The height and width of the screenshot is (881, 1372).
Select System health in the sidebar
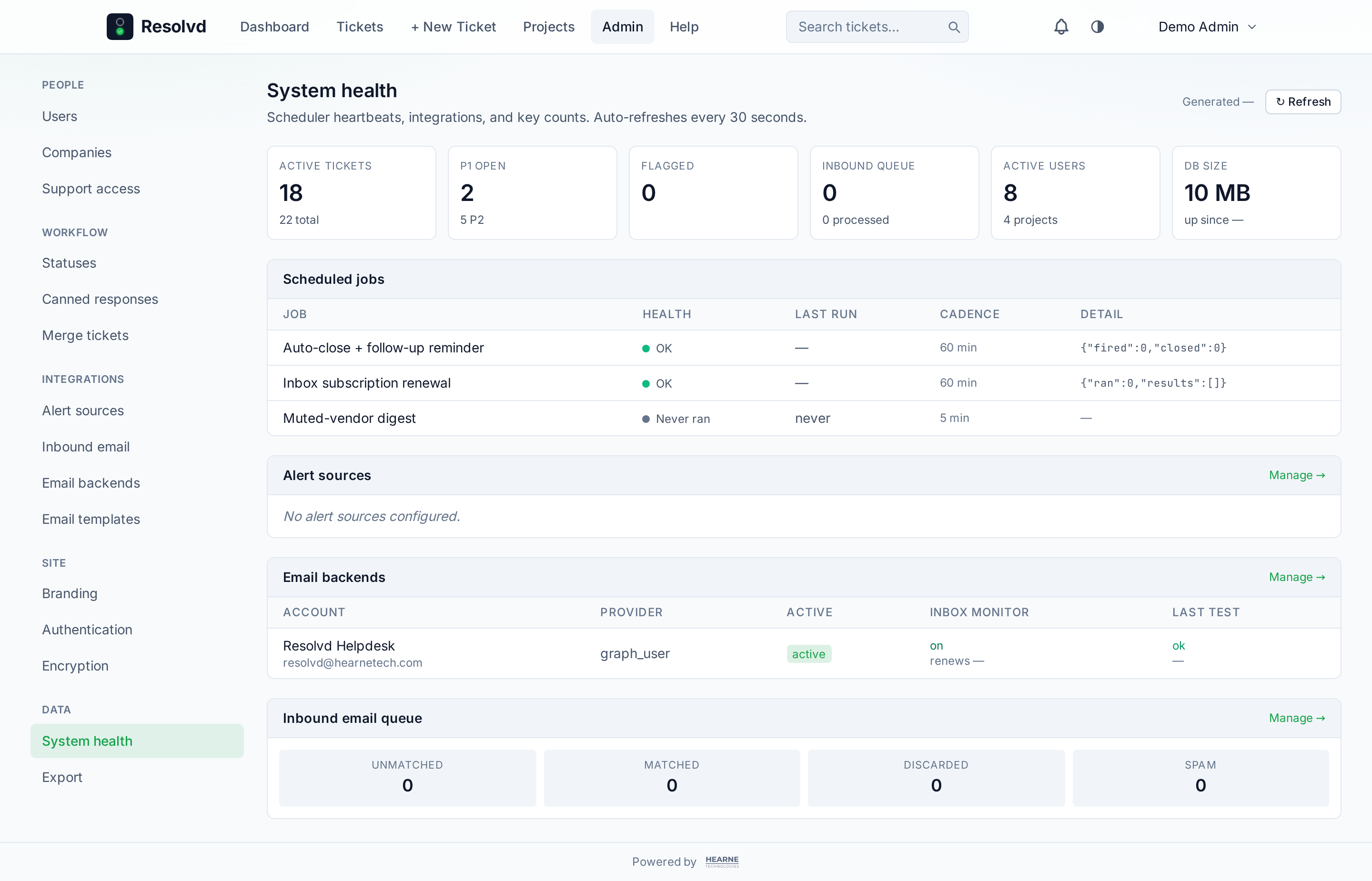[137, 741]
